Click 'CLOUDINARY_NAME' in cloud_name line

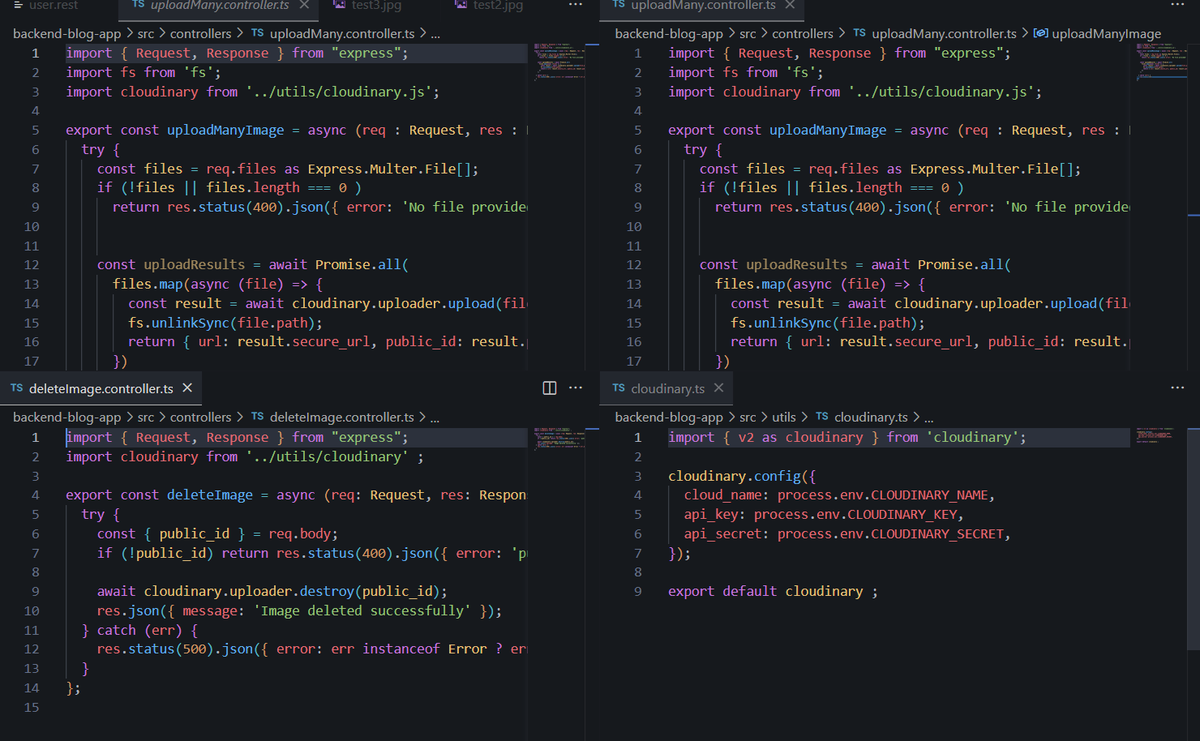point(929,495)
